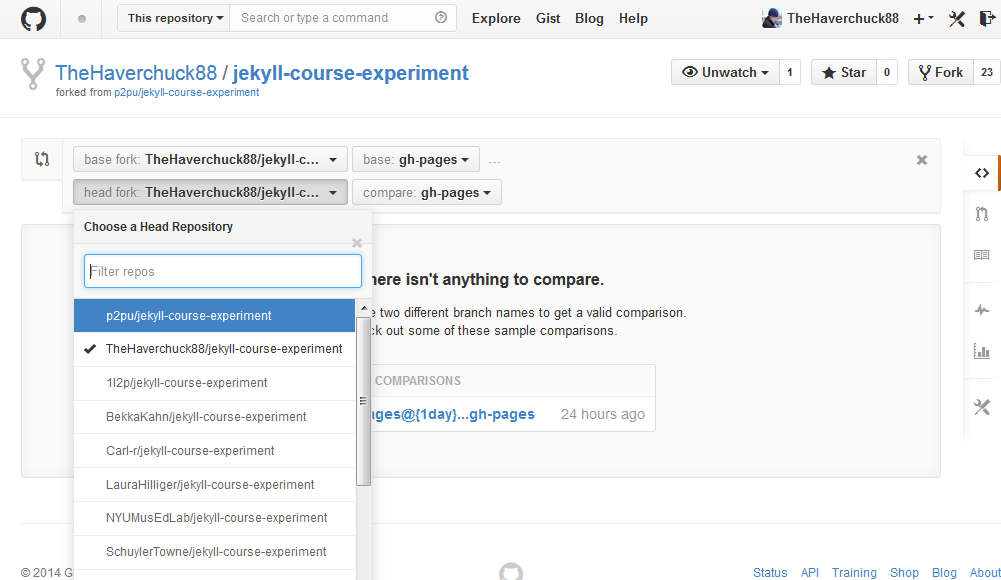
Task: Unwatch this repository dropdown button
Action: (x=725, y=72)
